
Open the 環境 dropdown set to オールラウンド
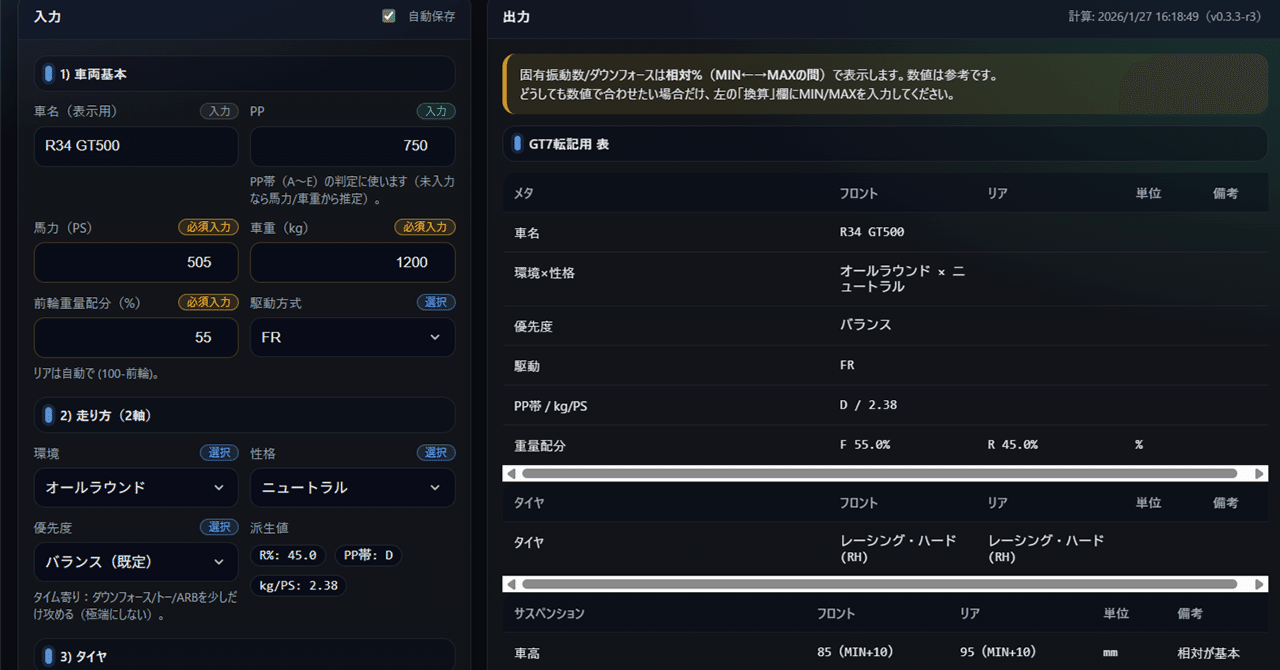click(135, 487)
